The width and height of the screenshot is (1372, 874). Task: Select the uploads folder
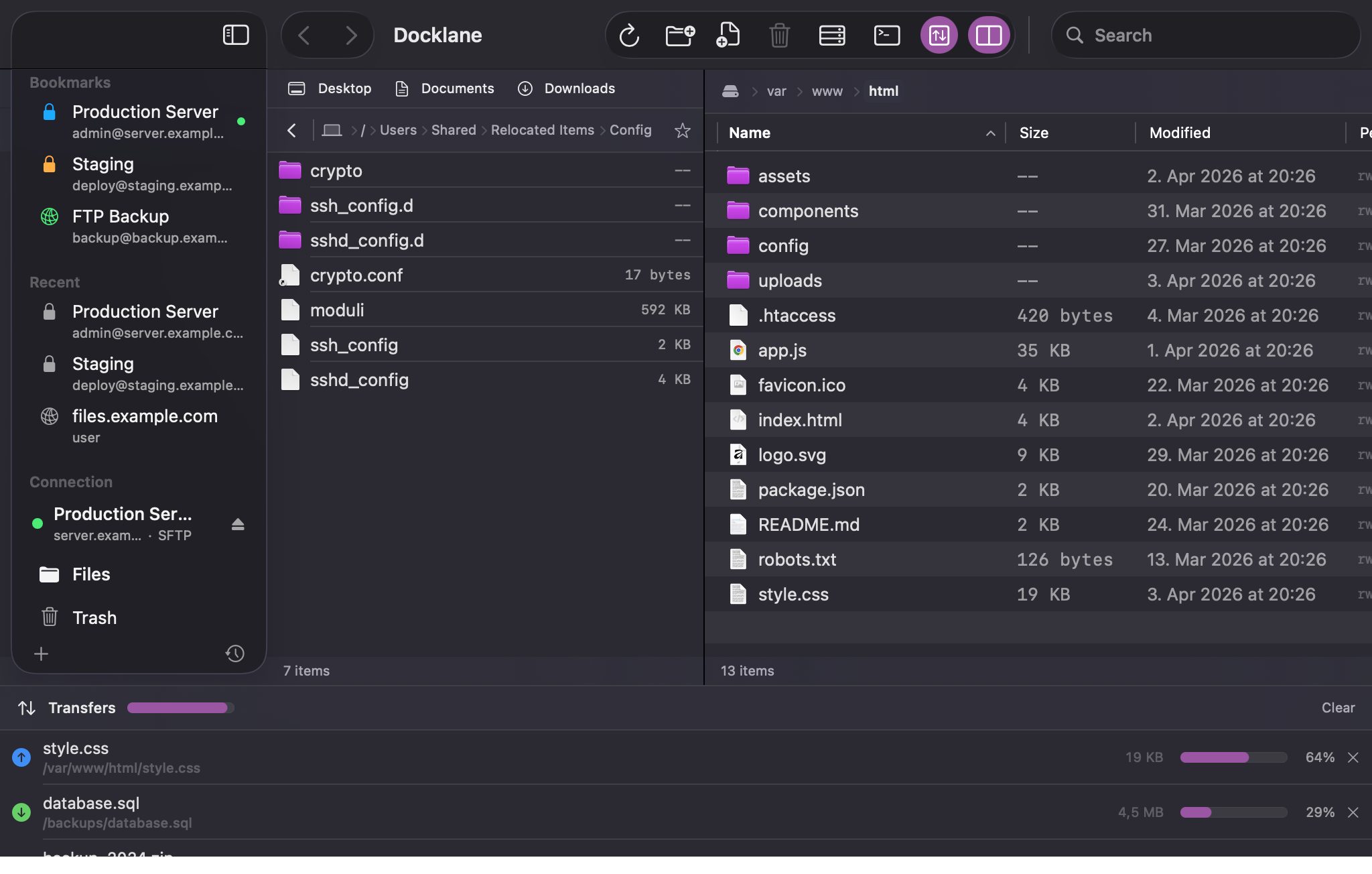pyautogui.click(x=1038, y=280)
